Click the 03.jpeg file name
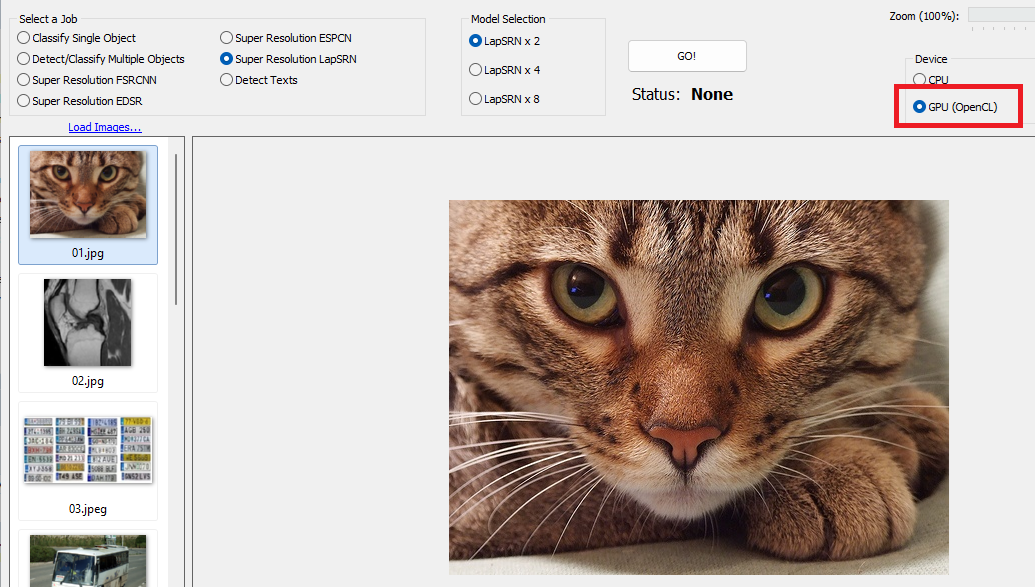 pyautogui.click(x=88, y=509)
